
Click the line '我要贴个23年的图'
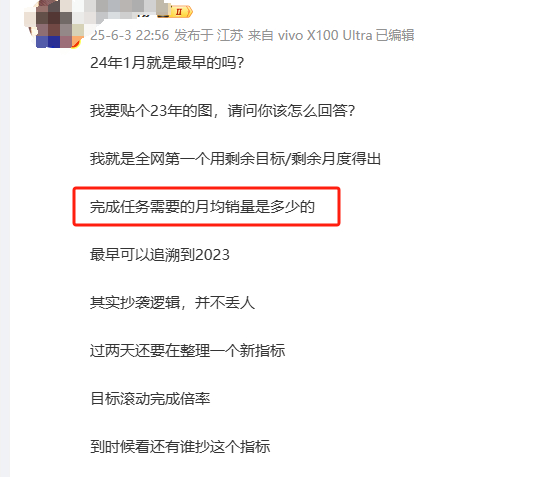pyautogui.click(x=151, y=111)
